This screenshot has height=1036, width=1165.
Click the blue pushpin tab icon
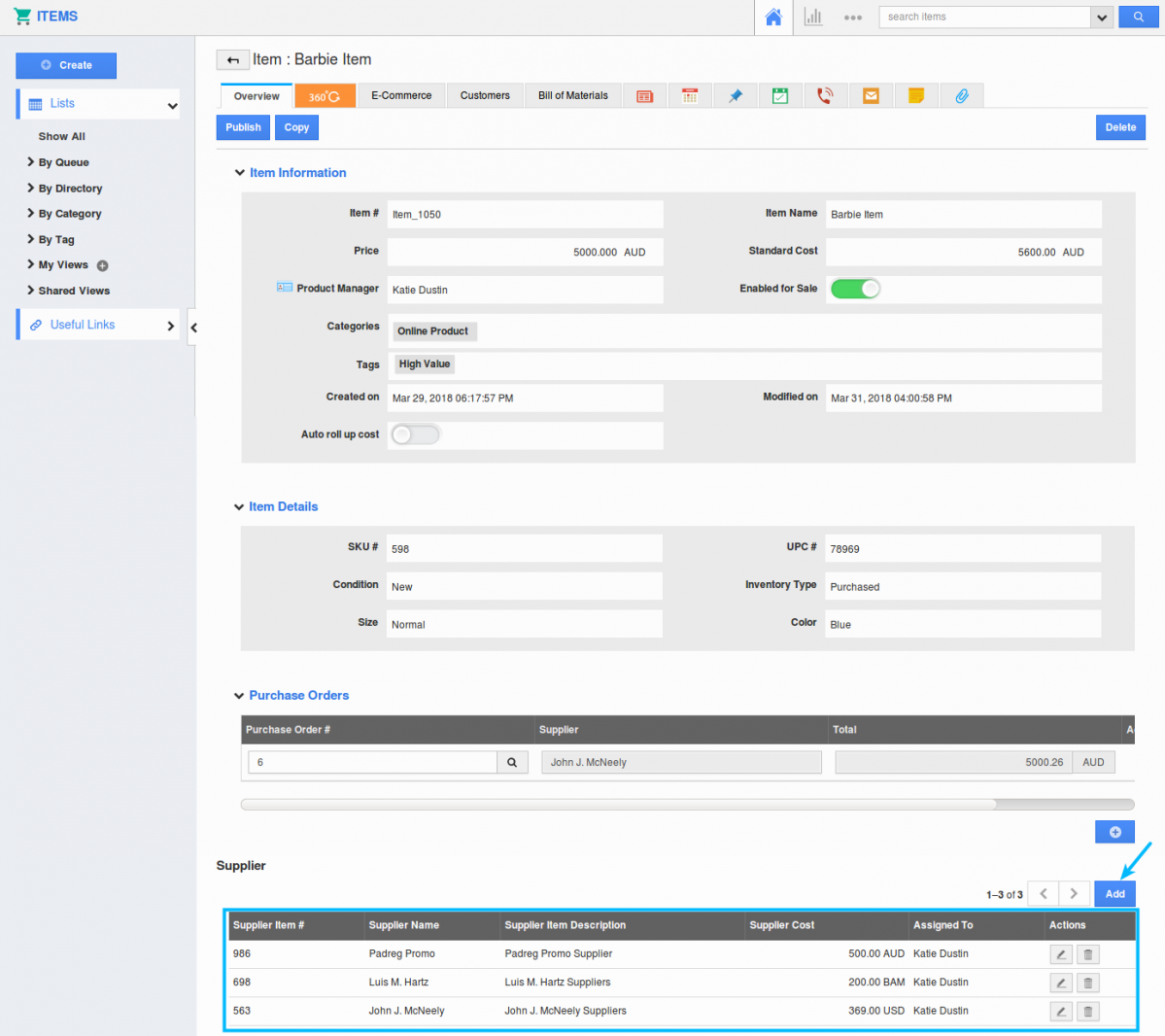(736, 96)
